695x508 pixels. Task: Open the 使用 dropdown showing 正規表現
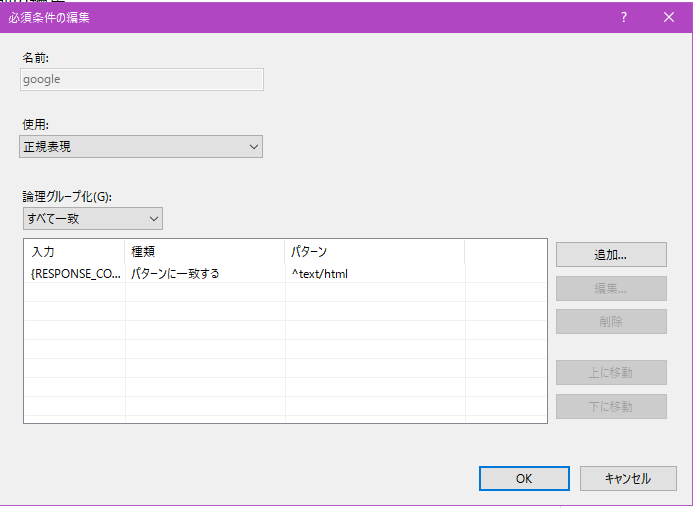pyautogui.click(x=141, y=147)
